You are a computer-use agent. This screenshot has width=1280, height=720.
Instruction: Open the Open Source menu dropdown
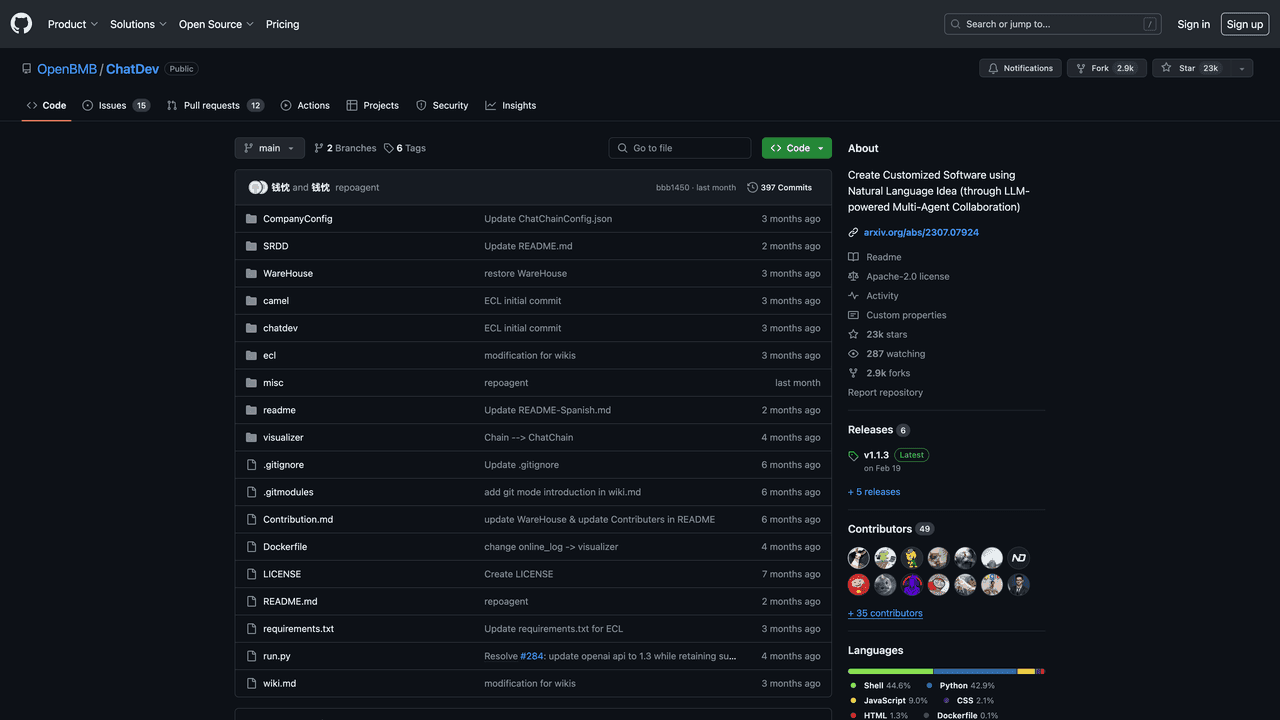pos(216,24)
